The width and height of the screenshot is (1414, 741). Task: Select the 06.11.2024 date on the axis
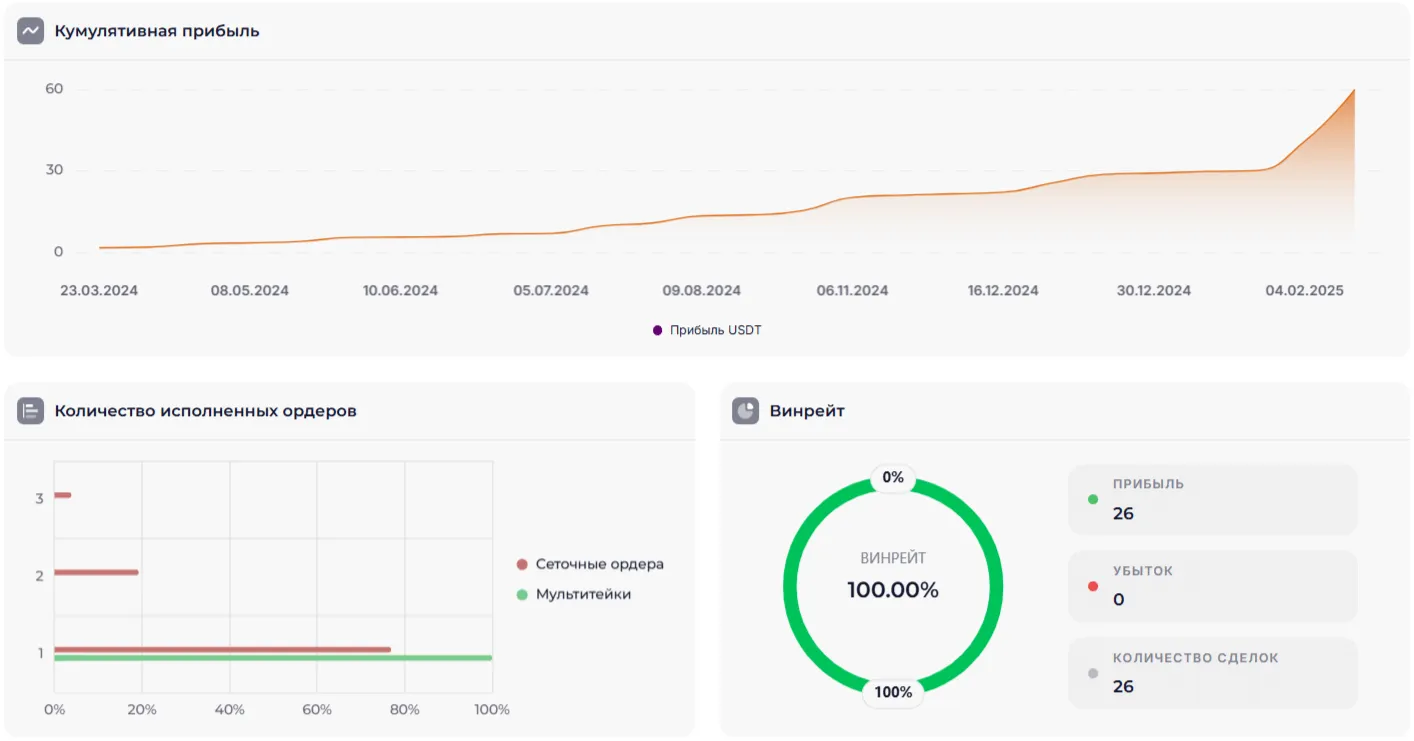[852, 291]
